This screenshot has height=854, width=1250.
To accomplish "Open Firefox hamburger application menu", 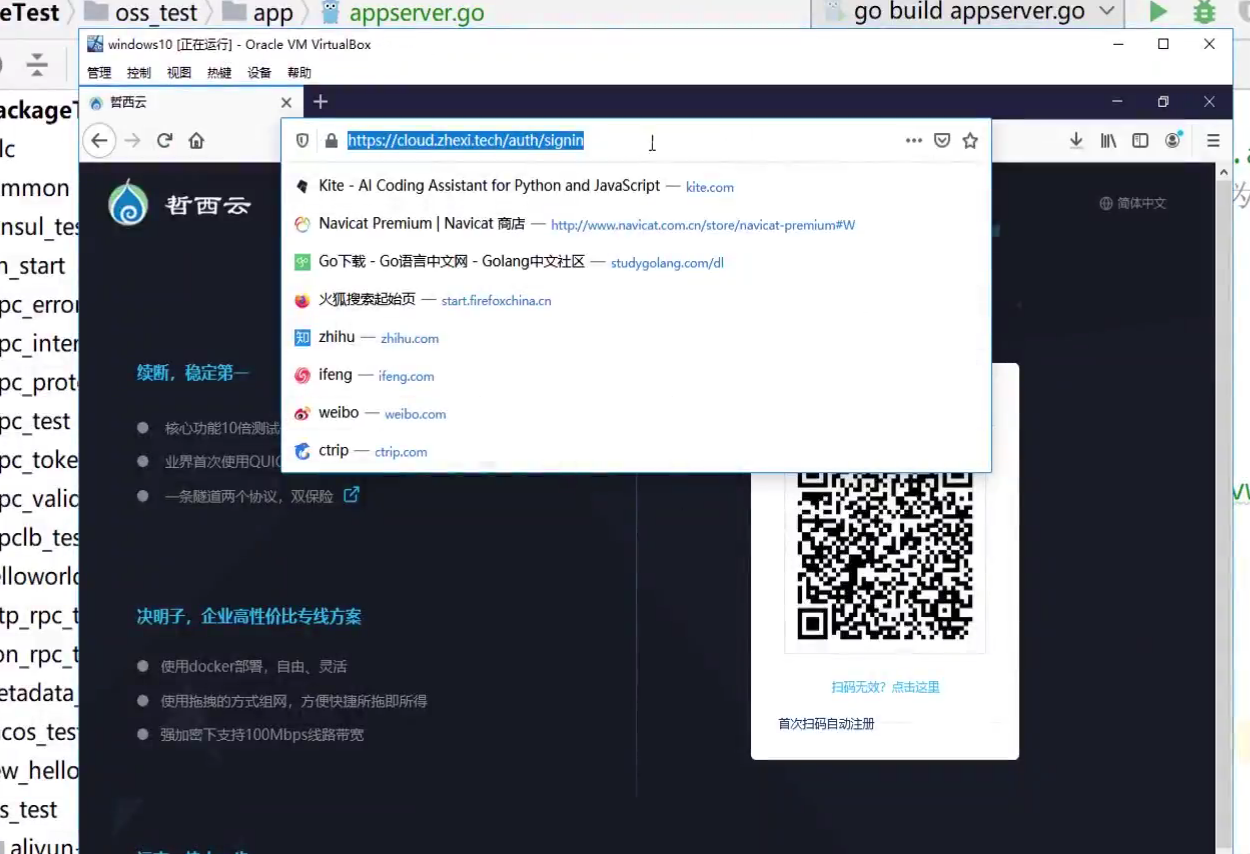I will coord(1213,141).
